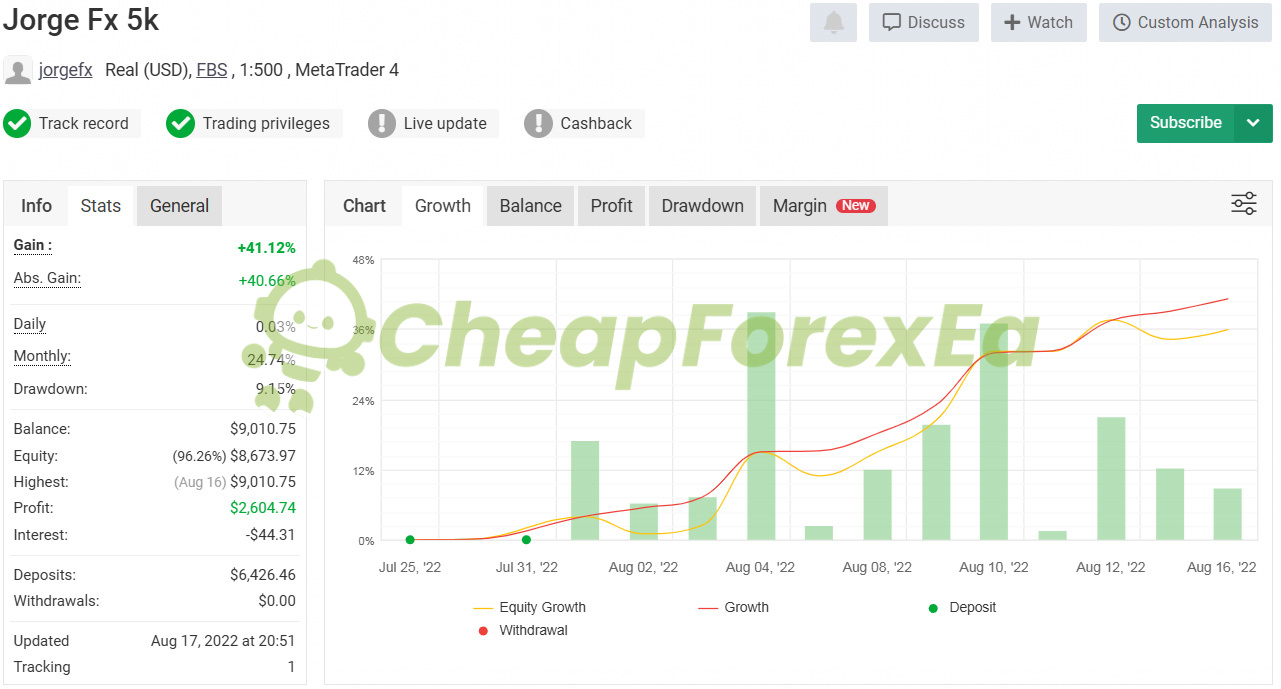This screenshot has width=1281, height=689.
Task: Toggle the red Growth legend series
Action: 734,607
